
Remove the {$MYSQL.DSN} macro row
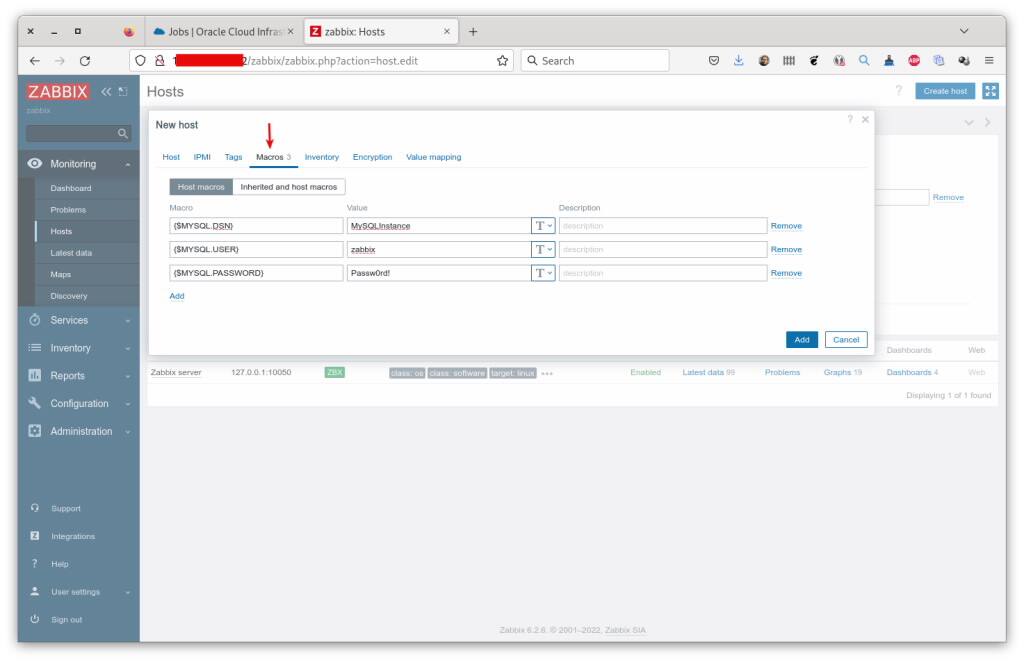(x=786, y=226)
